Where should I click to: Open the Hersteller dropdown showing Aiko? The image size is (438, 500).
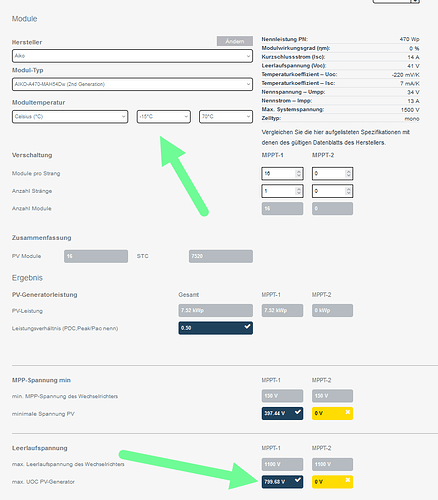click(x=132, y=56)
